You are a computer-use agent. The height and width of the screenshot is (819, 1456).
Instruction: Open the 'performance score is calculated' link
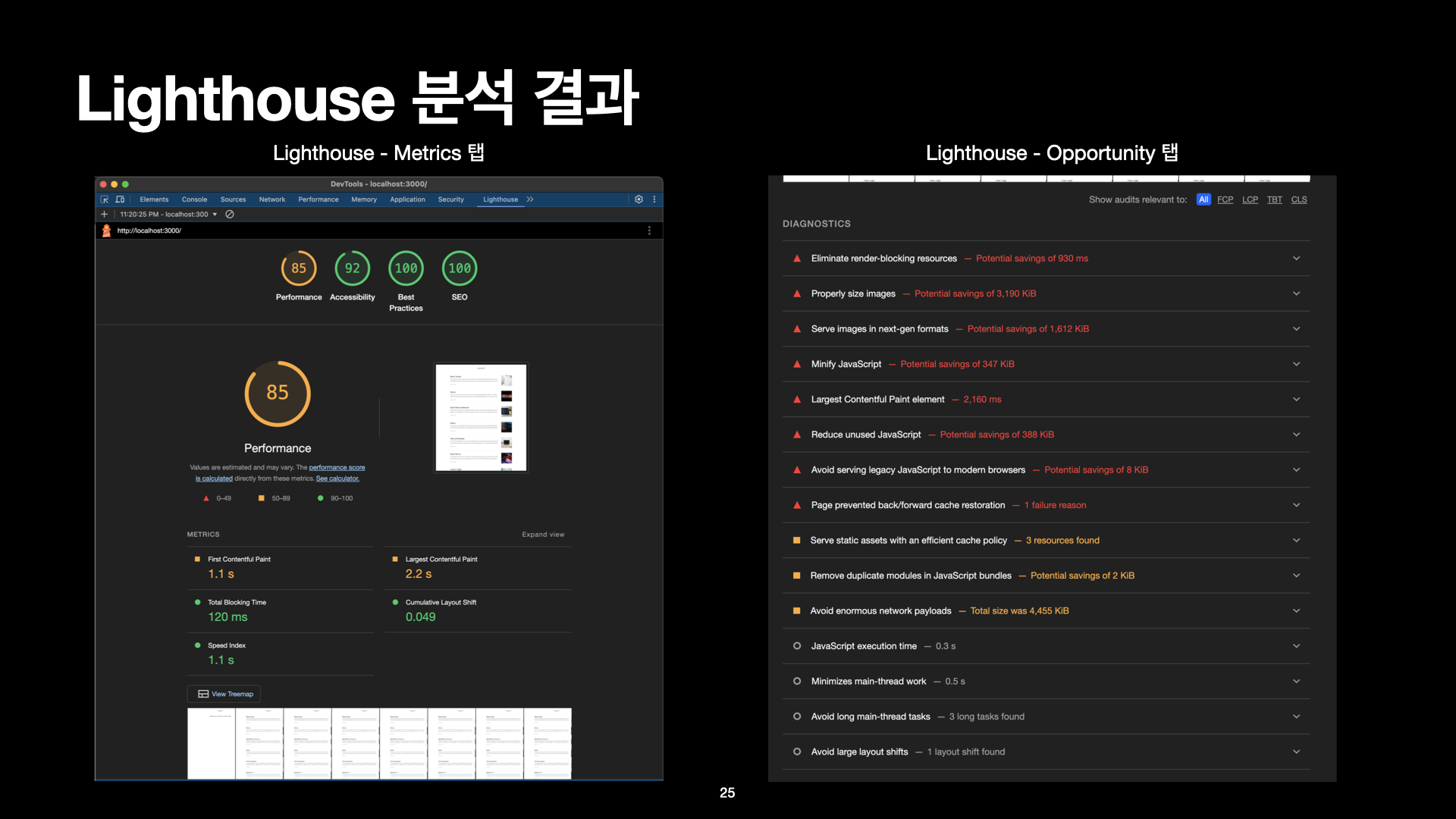tap(337, 468)
